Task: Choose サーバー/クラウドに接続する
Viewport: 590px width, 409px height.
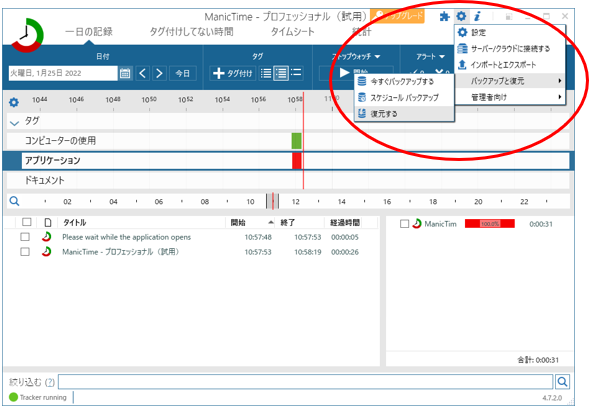Action: (510, 49)
